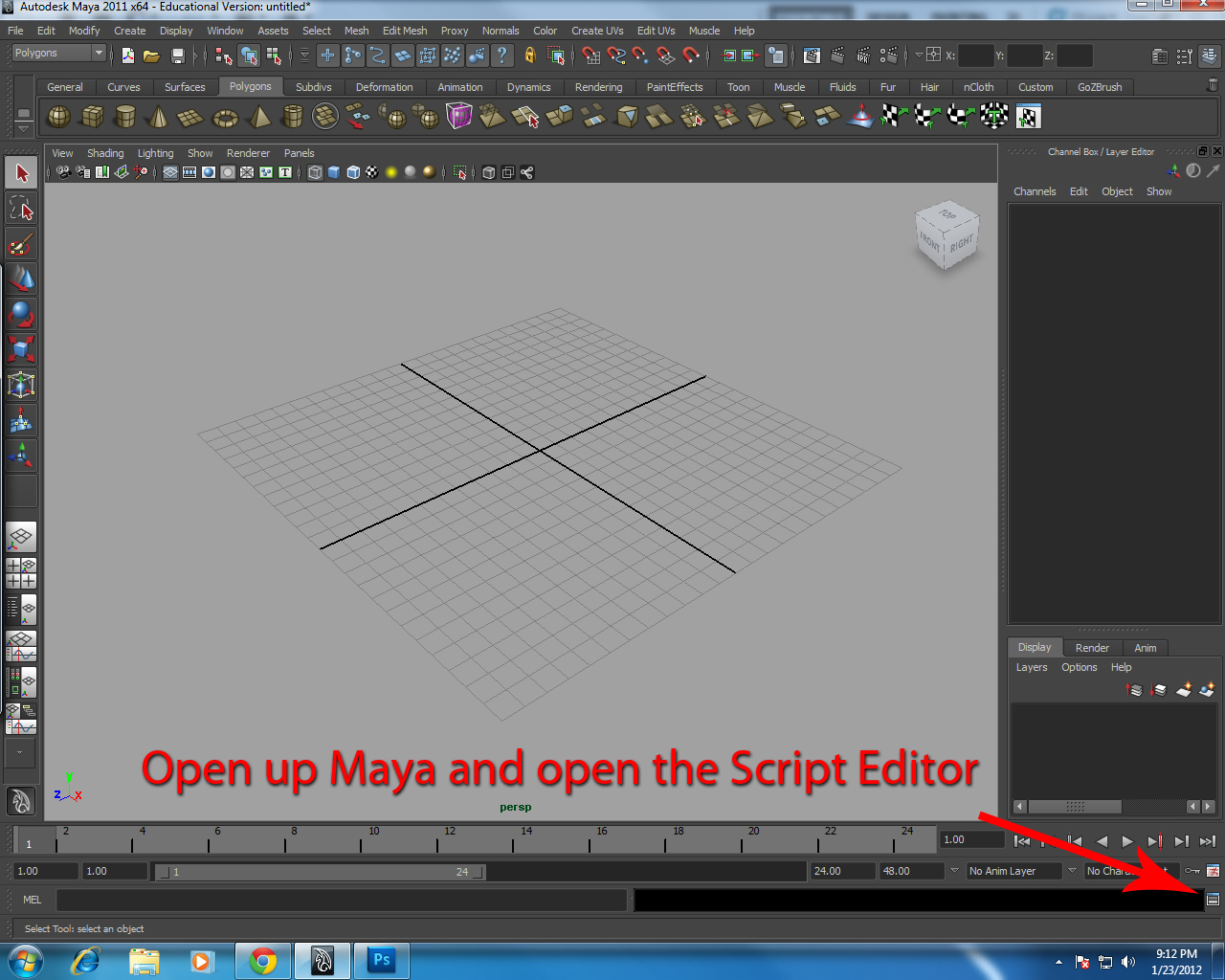The image size is (1225, 980).
Task: Go to start of playback range
Action: (1022, 841)
